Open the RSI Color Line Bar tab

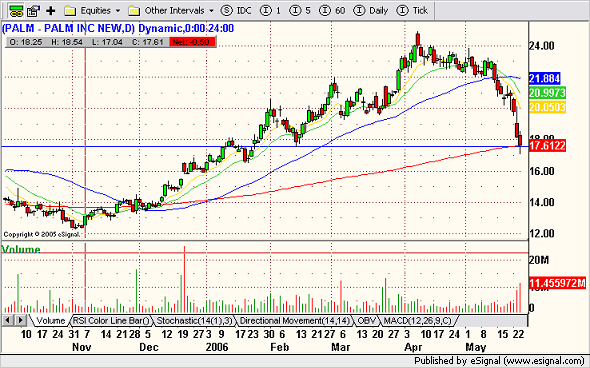pos(111,321)
